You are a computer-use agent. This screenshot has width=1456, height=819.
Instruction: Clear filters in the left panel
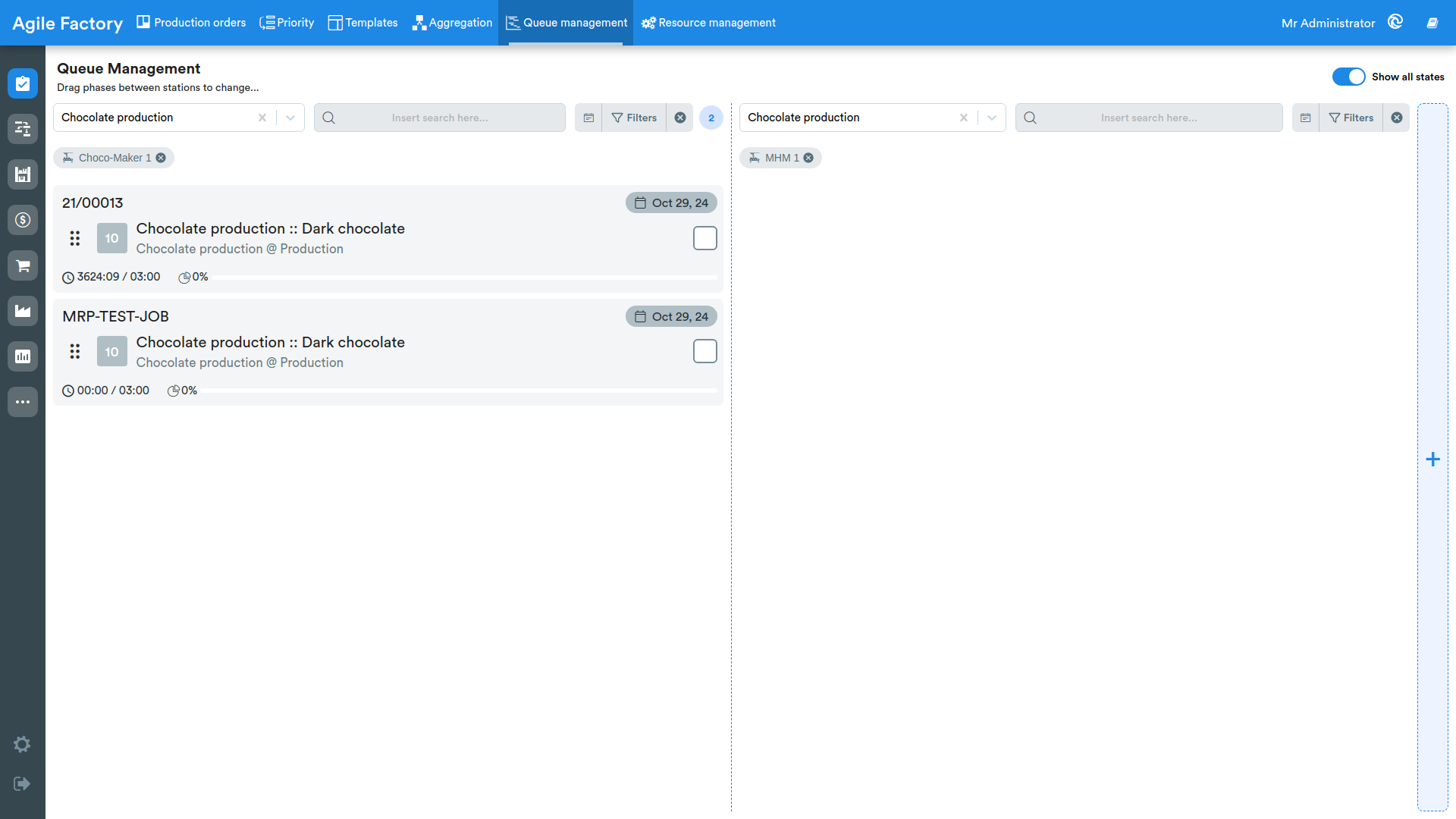pos(680,118)
